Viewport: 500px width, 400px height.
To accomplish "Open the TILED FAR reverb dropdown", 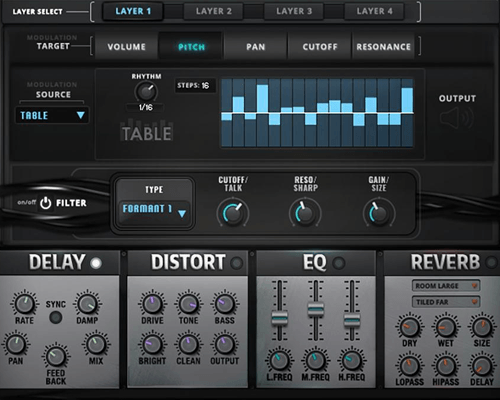I will (x=446, y=302).
